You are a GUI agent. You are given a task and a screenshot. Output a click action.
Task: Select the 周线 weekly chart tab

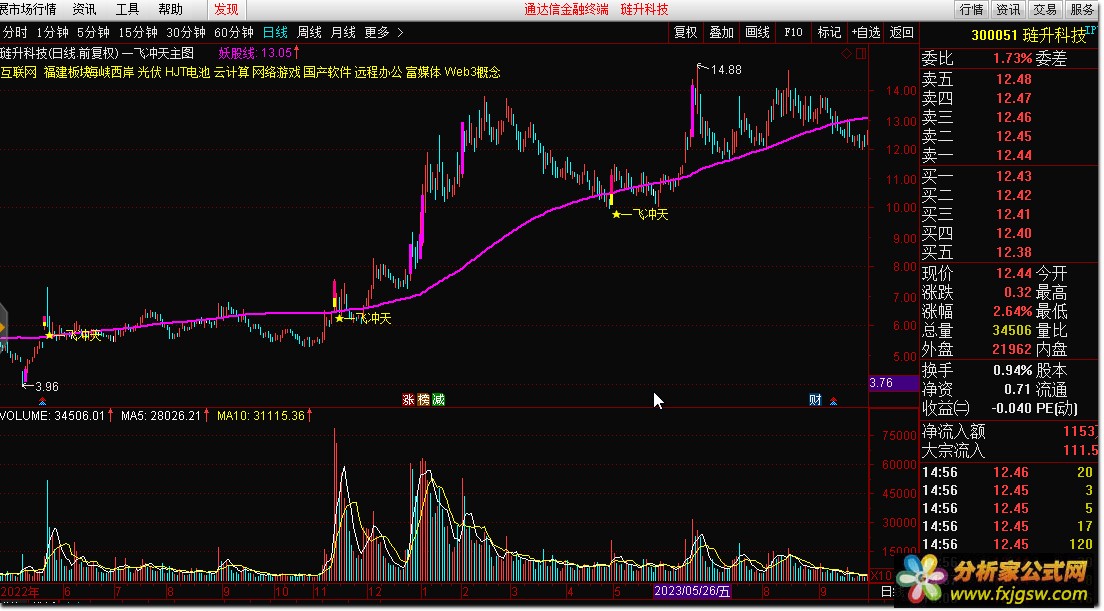(x=308, y=32)
